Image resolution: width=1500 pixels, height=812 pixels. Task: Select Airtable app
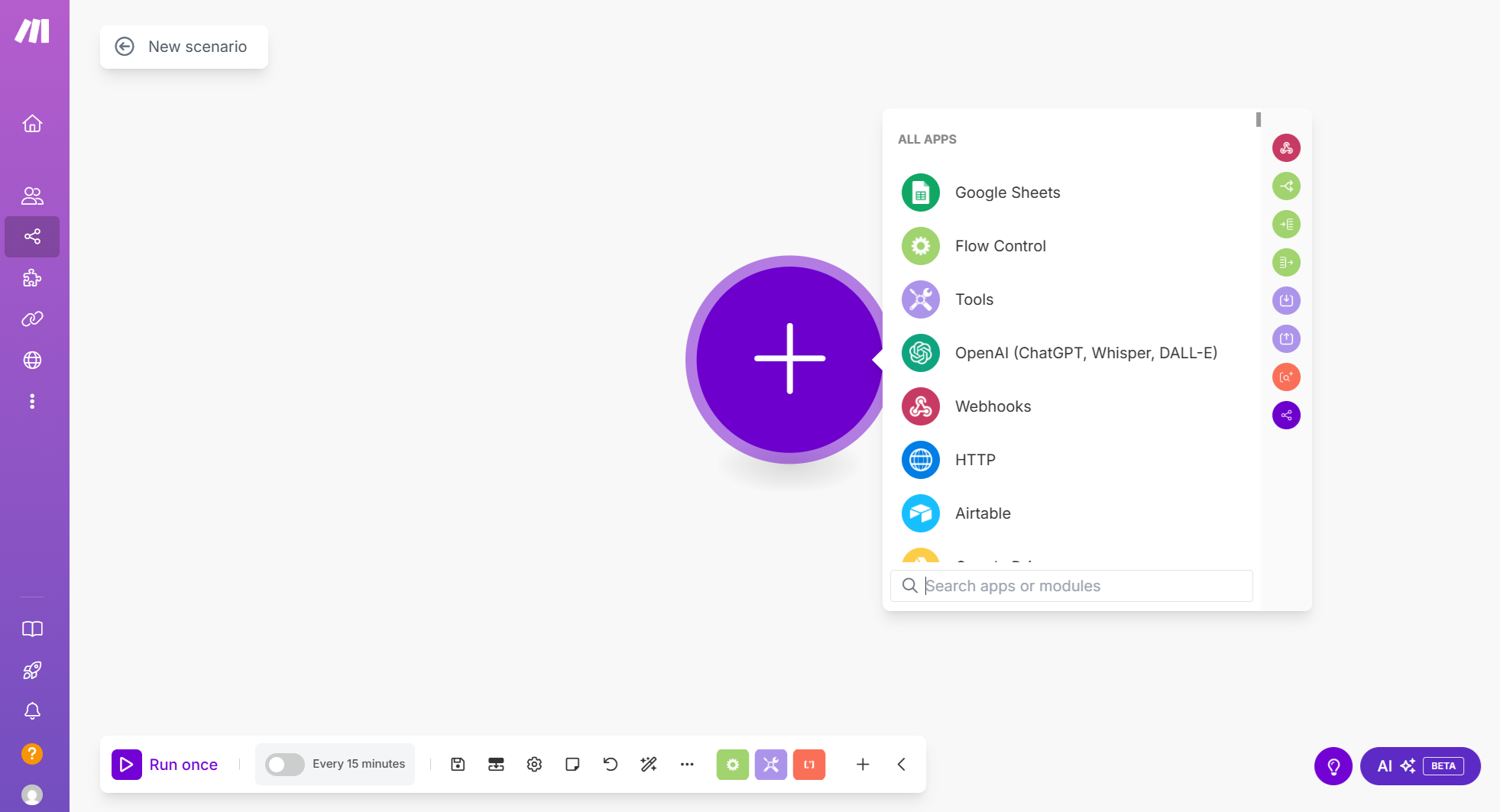(1071, 513)
